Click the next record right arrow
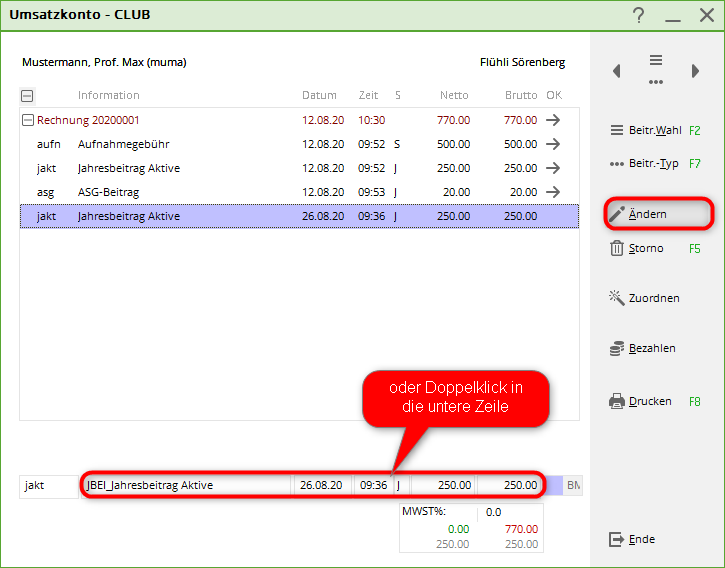This screenshot has width=725, height=568. click(x=695, y=71)
